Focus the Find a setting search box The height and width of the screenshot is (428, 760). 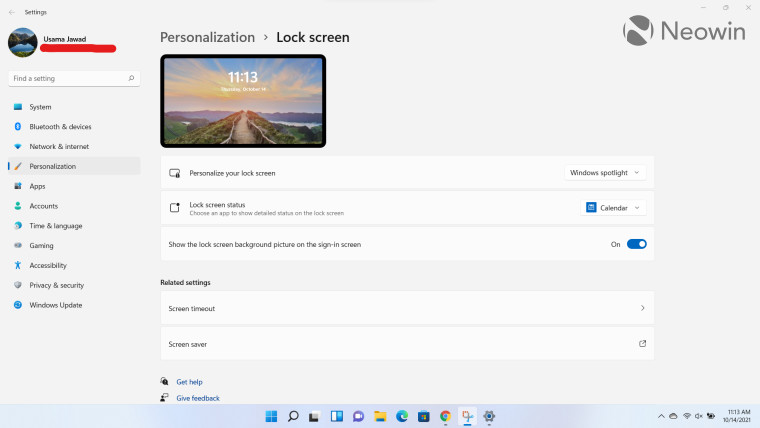[x=74, y=78]
